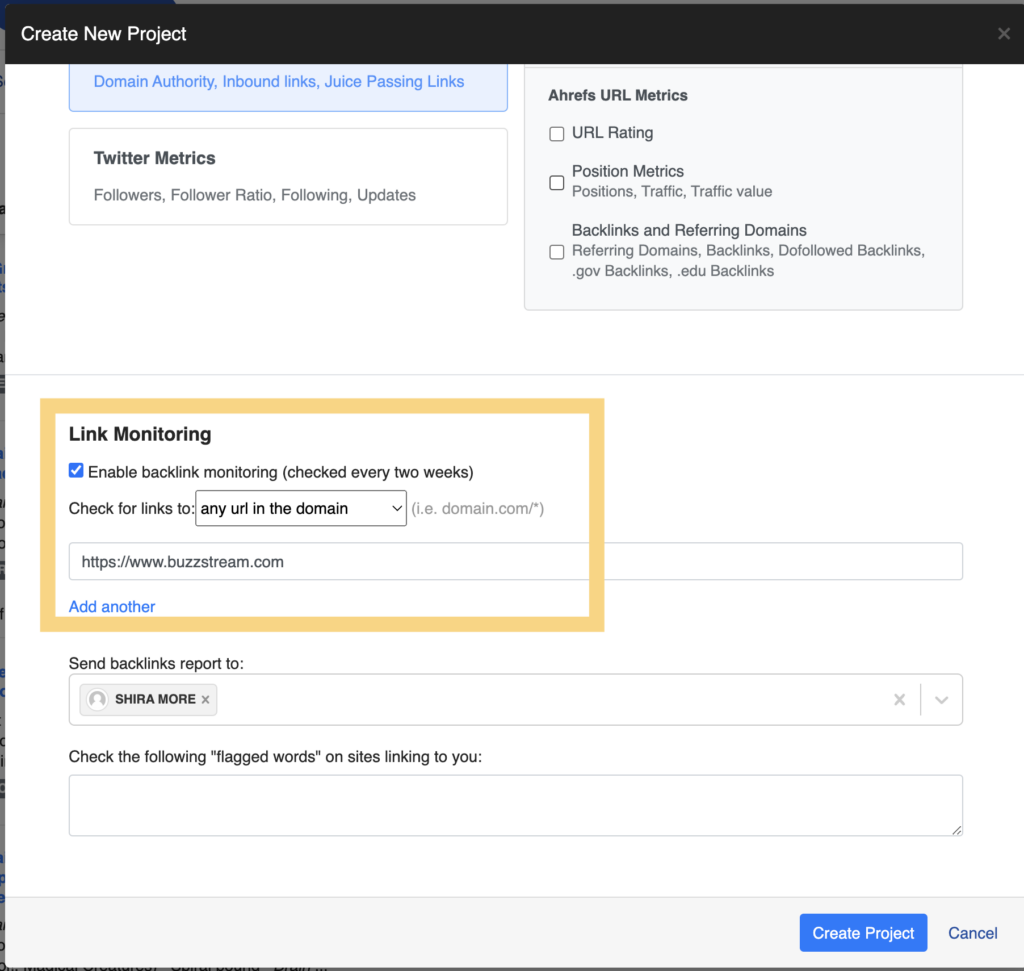Click empty area of the recipients select field
The image size is (1024, 971).
[x=550, y=700]
